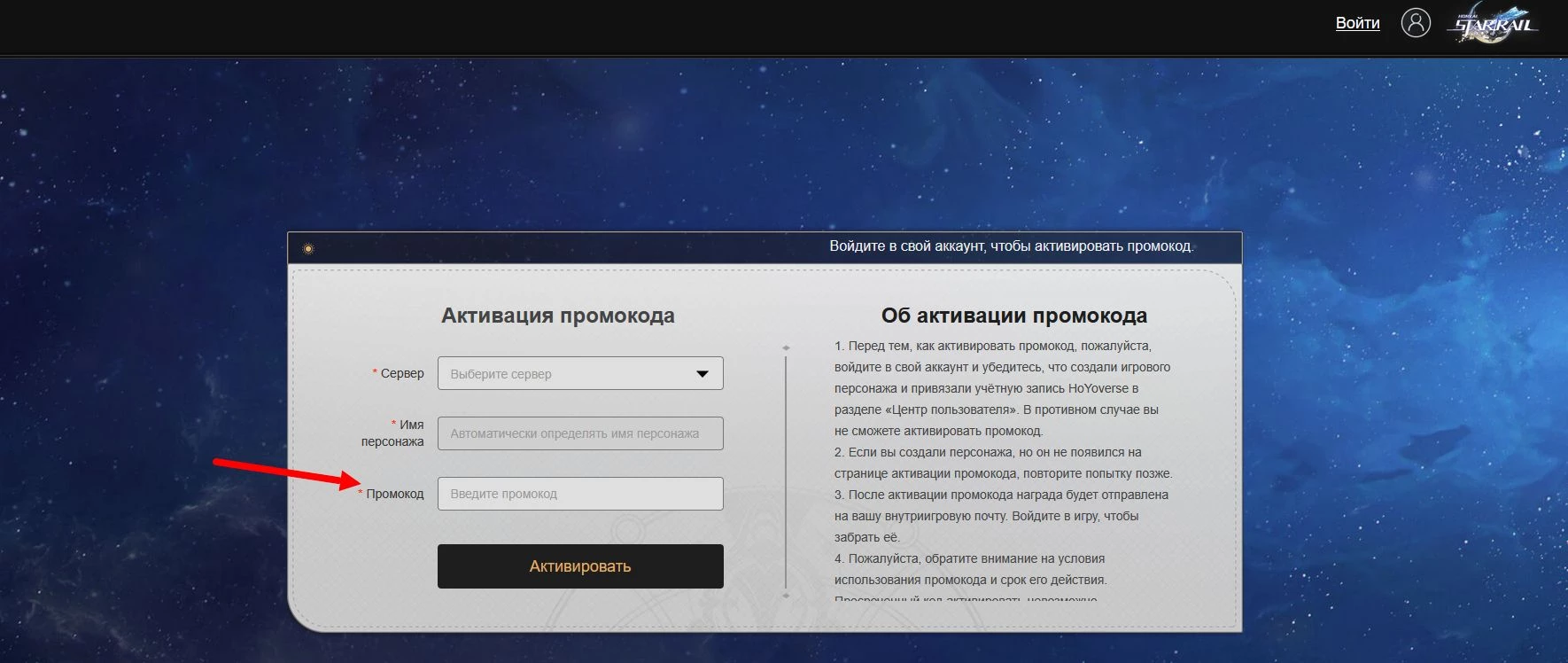Click the "Активация промокода" heading
The image size is (1568, 663).
click(558, 316)
